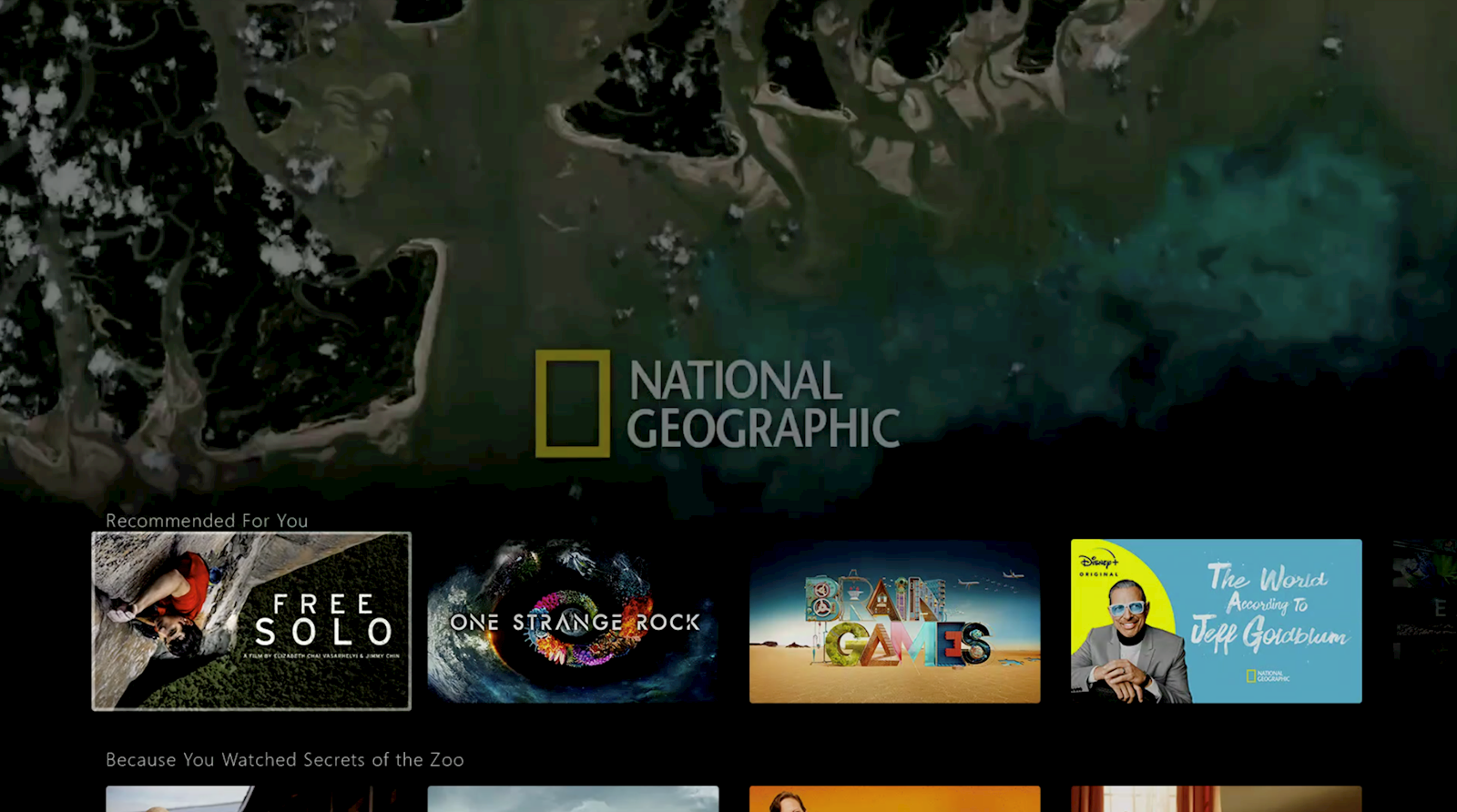1457x812 pixels.
Task: Click small National Geographic logo on Goldblum tile
Action: [1268, 676]
